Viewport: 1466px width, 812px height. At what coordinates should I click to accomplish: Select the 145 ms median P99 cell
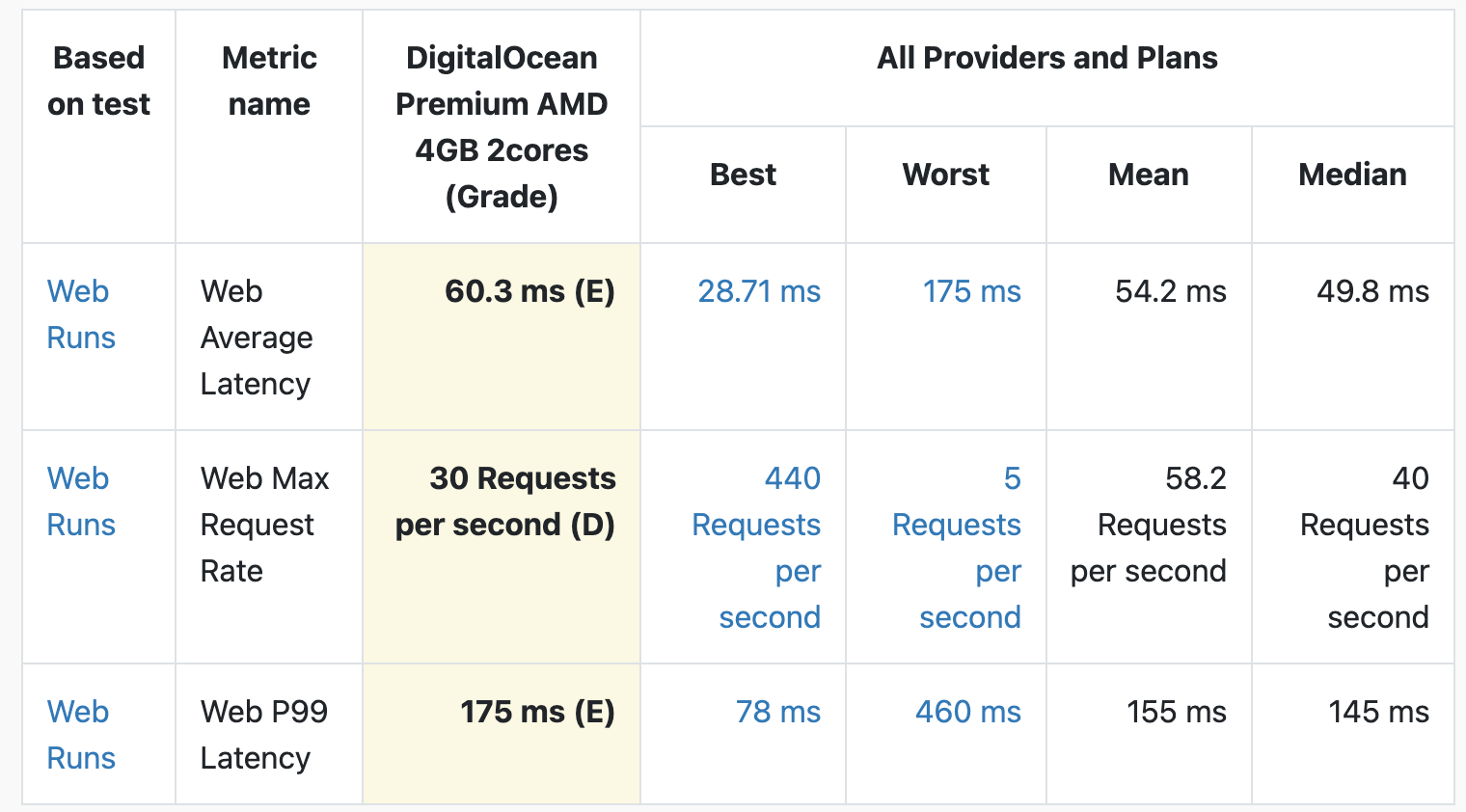click(x=1378, y=712)
